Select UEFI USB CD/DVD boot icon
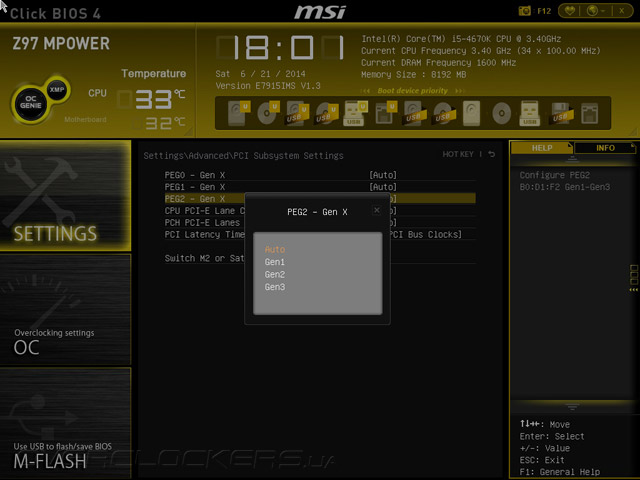 click(327, 113)
